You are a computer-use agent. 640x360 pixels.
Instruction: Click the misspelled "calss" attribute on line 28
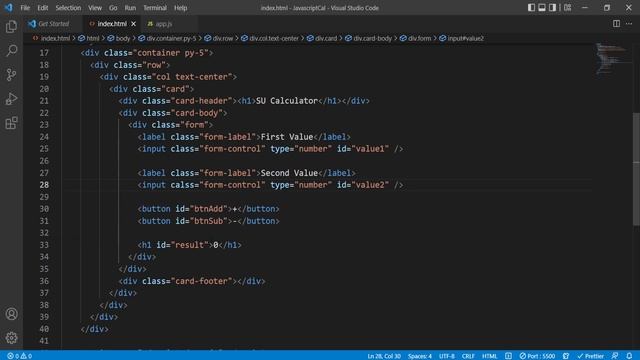click(x=182, y=185)
